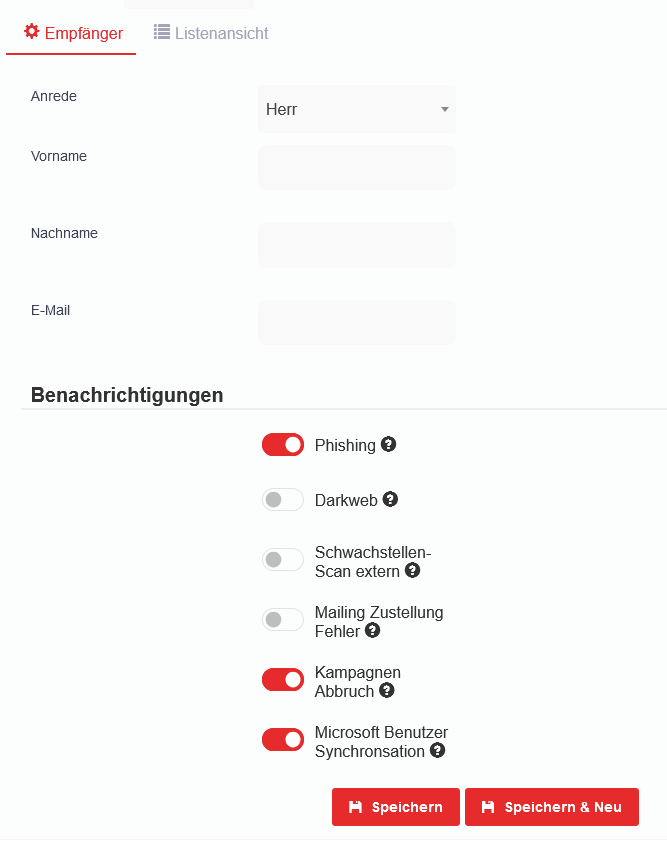Enable the Darkweb notification toggle
Viewport: 667px width, 841px height.
coord(283,500)
